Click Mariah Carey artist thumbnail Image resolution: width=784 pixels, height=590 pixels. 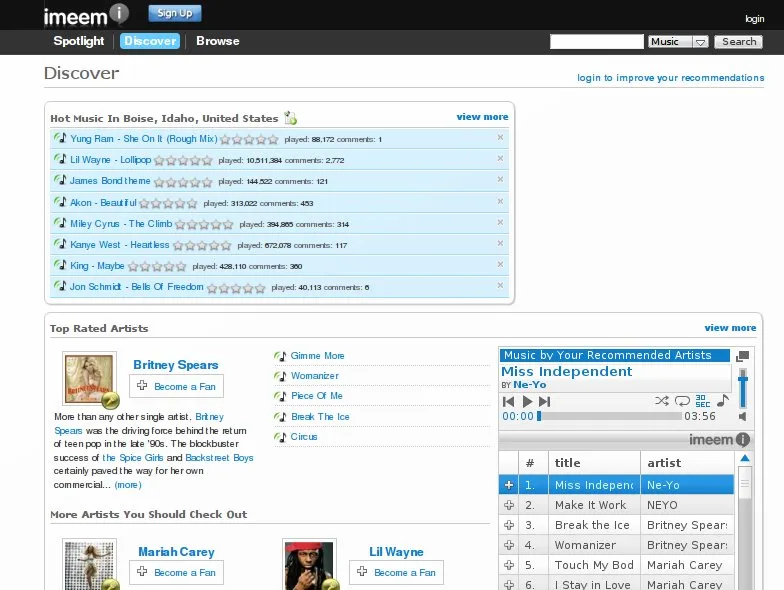coord(90,564)
